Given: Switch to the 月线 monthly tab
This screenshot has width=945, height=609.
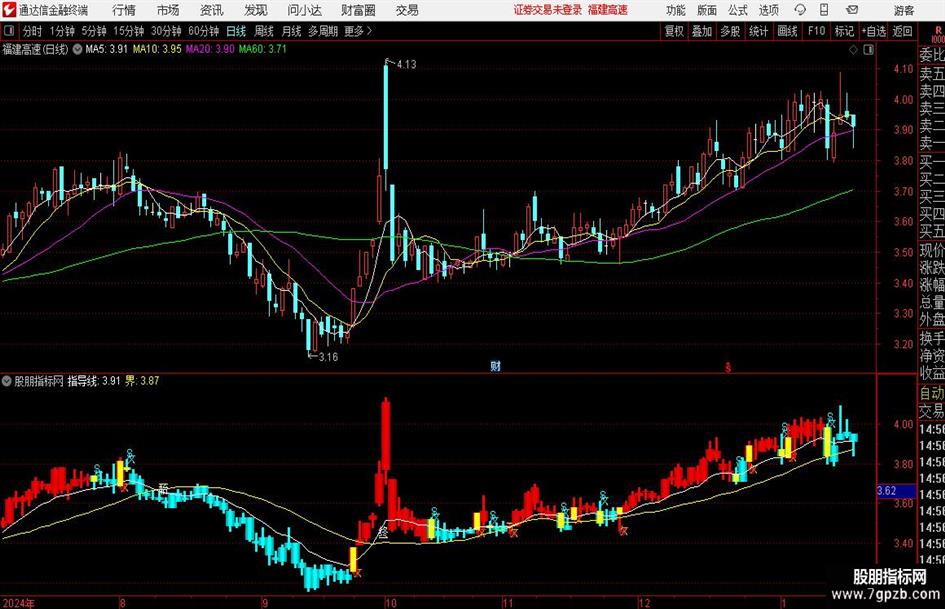Looking at the screenshot, I should coord(292,31).
